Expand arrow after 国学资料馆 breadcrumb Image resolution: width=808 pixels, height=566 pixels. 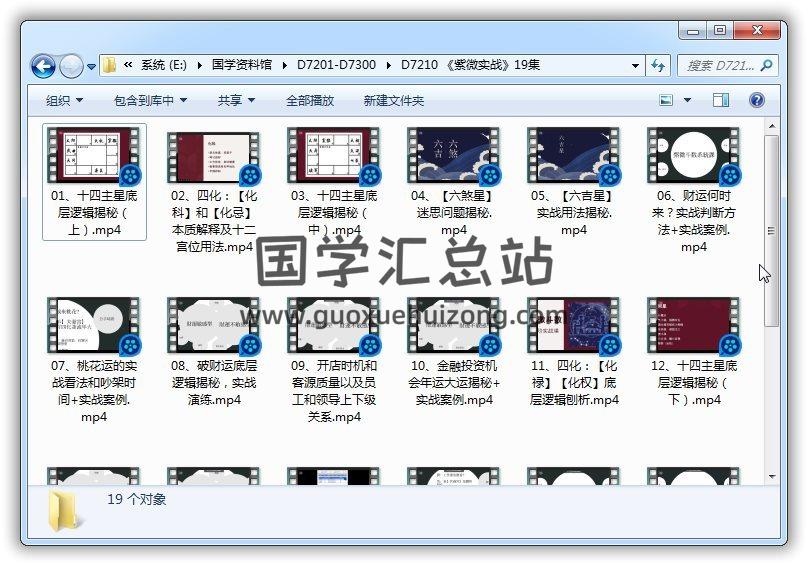pos(284,65)
